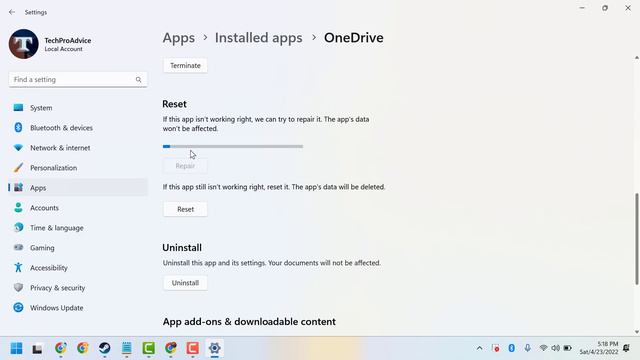The image size is (640, 360).
Task: Open Time & language settings
Action: point(78,228)
